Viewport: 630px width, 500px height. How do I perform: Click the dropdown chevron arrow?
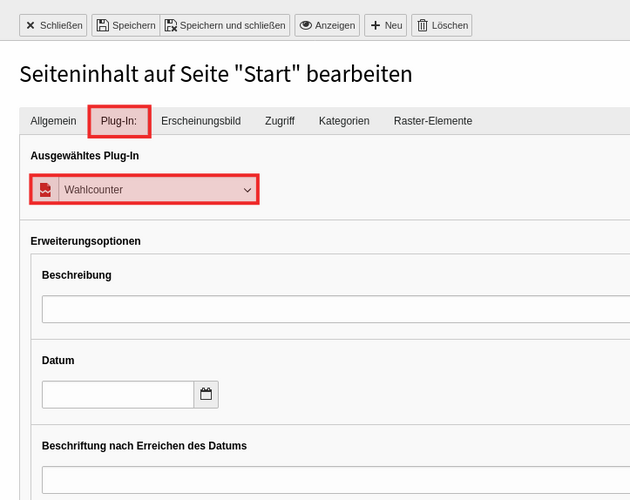click(248, 190)
